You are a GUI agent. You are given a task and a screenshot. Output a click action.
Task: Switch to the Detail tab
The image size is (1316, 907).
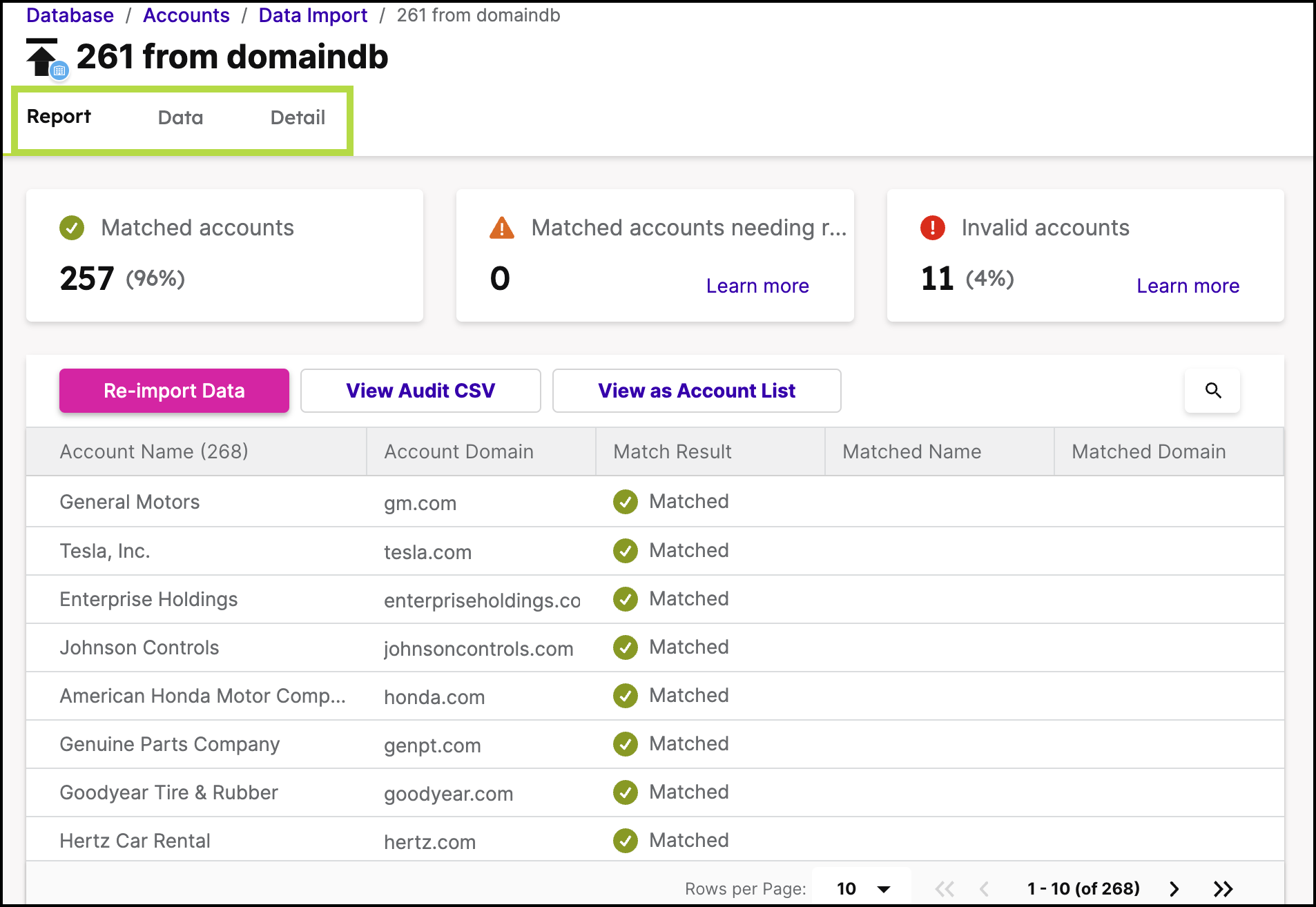pyautogui.click(x=298, y=117)
